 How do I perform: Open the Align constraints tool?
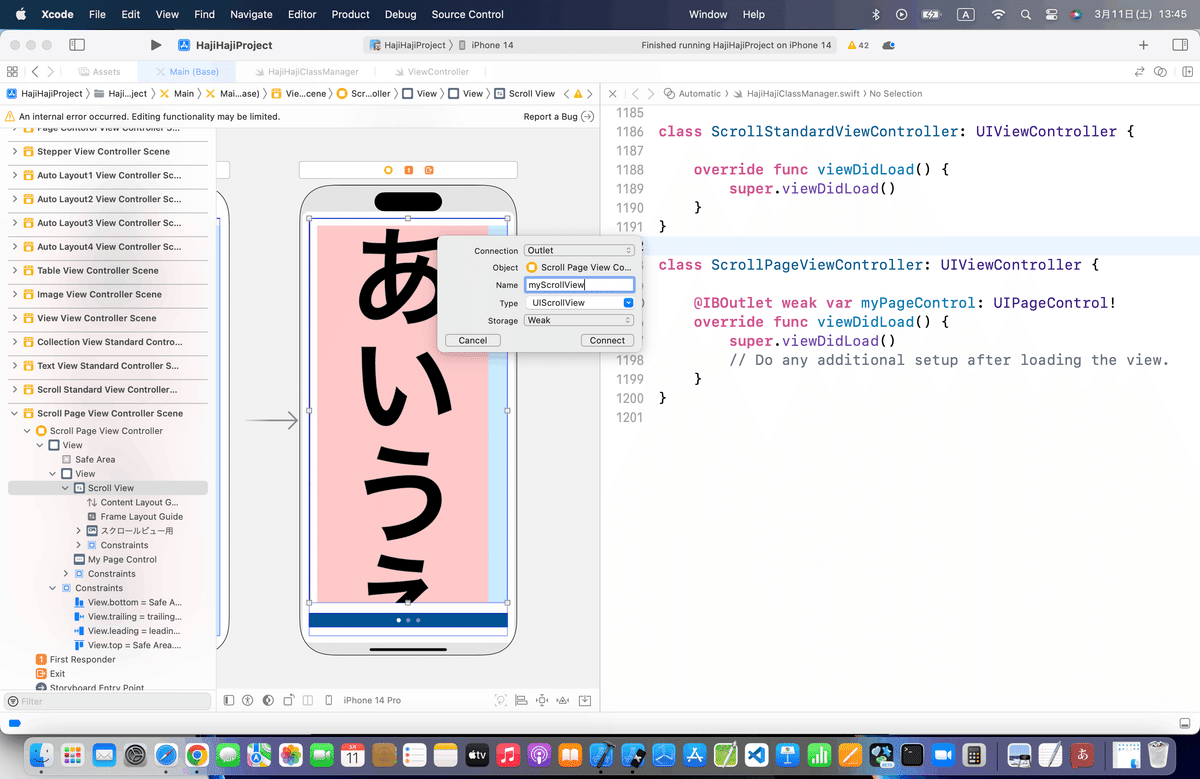pos(522,700)
